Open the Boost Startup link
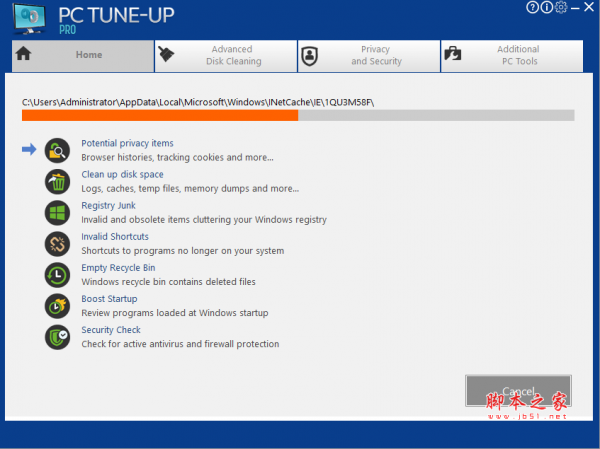Screen dimensions: 600x449 click(109, 299)
